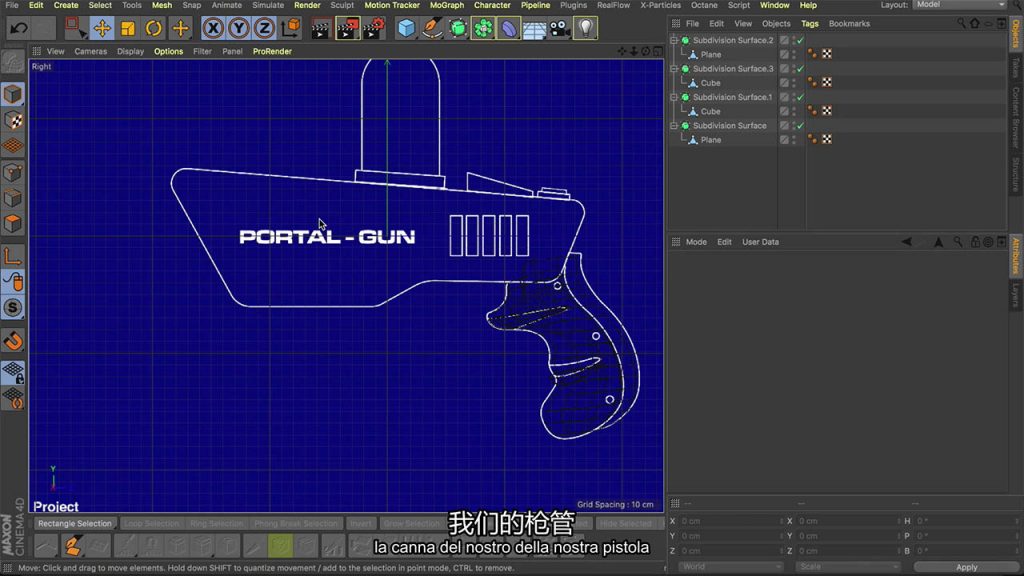This screenshot has height=576, width=1024.
Task: Open the Array/MoGraph generator icon
Action: click(x=483, y=28)
